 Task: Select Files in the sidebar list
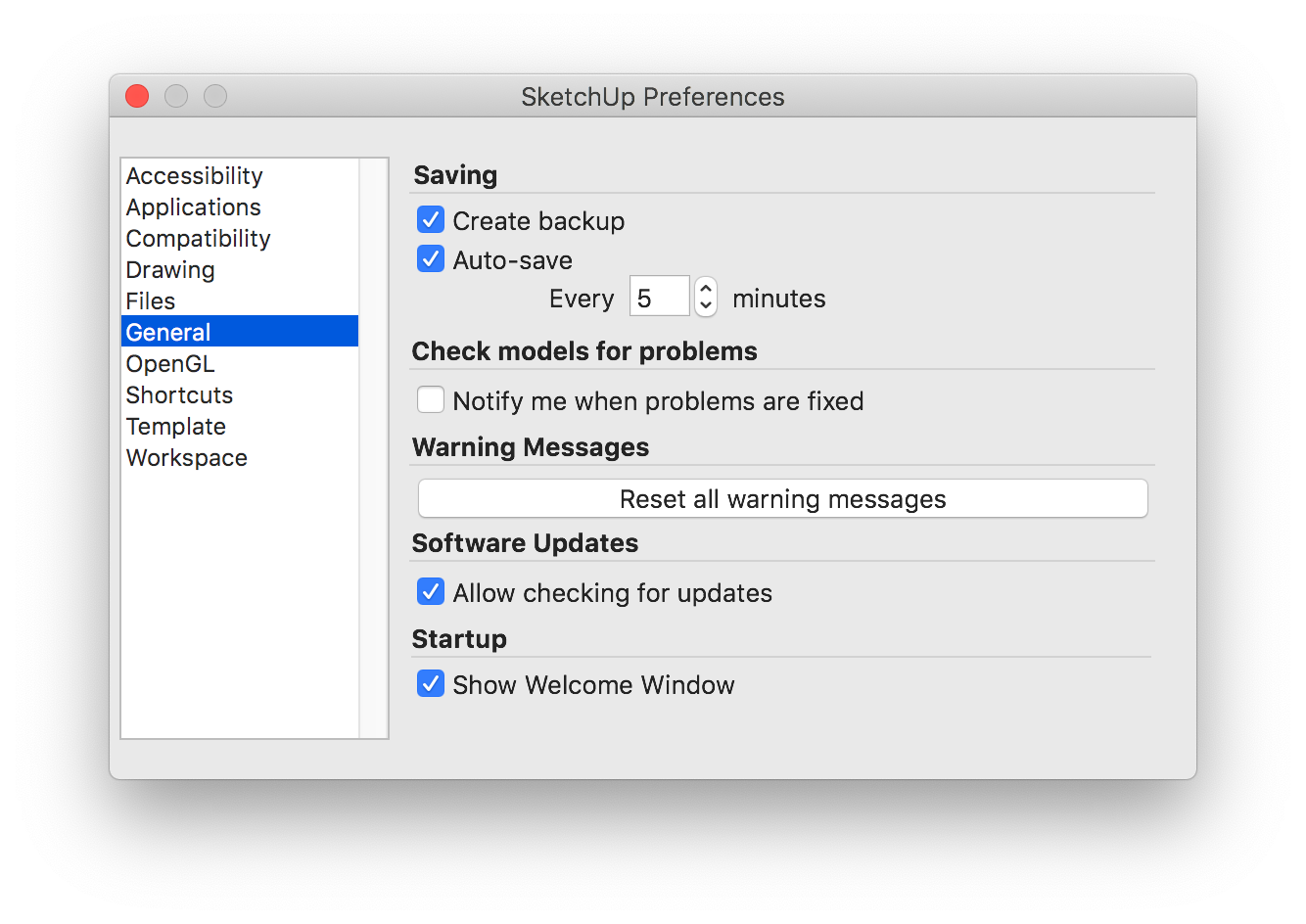151,301
